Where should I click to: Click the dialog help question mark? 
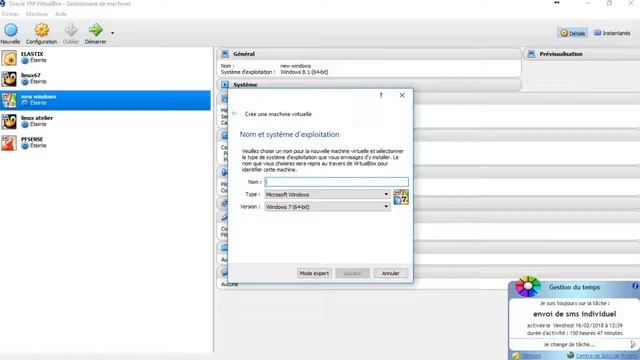click(381, 95)
